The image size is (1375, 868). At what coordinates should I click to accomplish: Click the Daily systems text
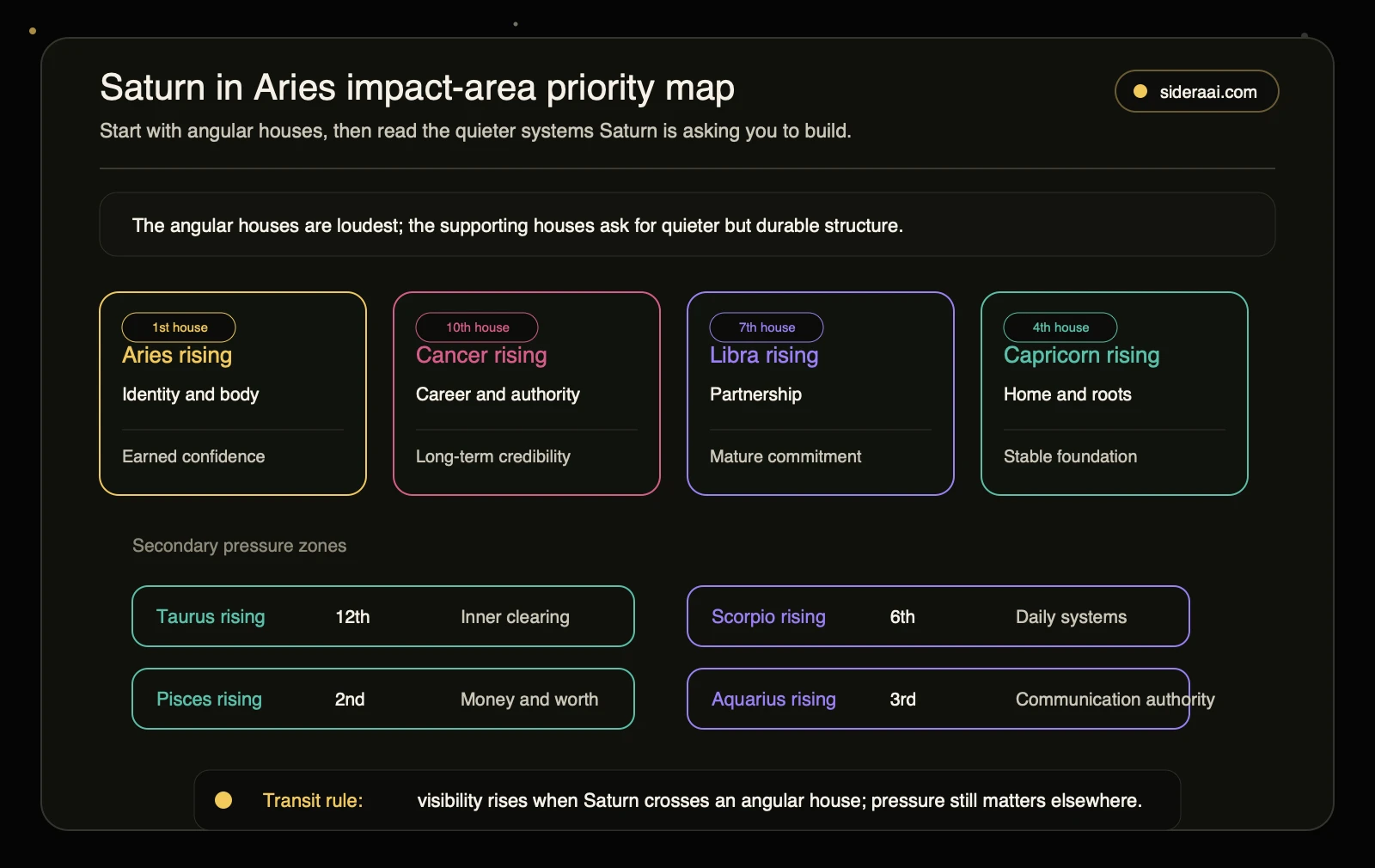[1071, 617]
